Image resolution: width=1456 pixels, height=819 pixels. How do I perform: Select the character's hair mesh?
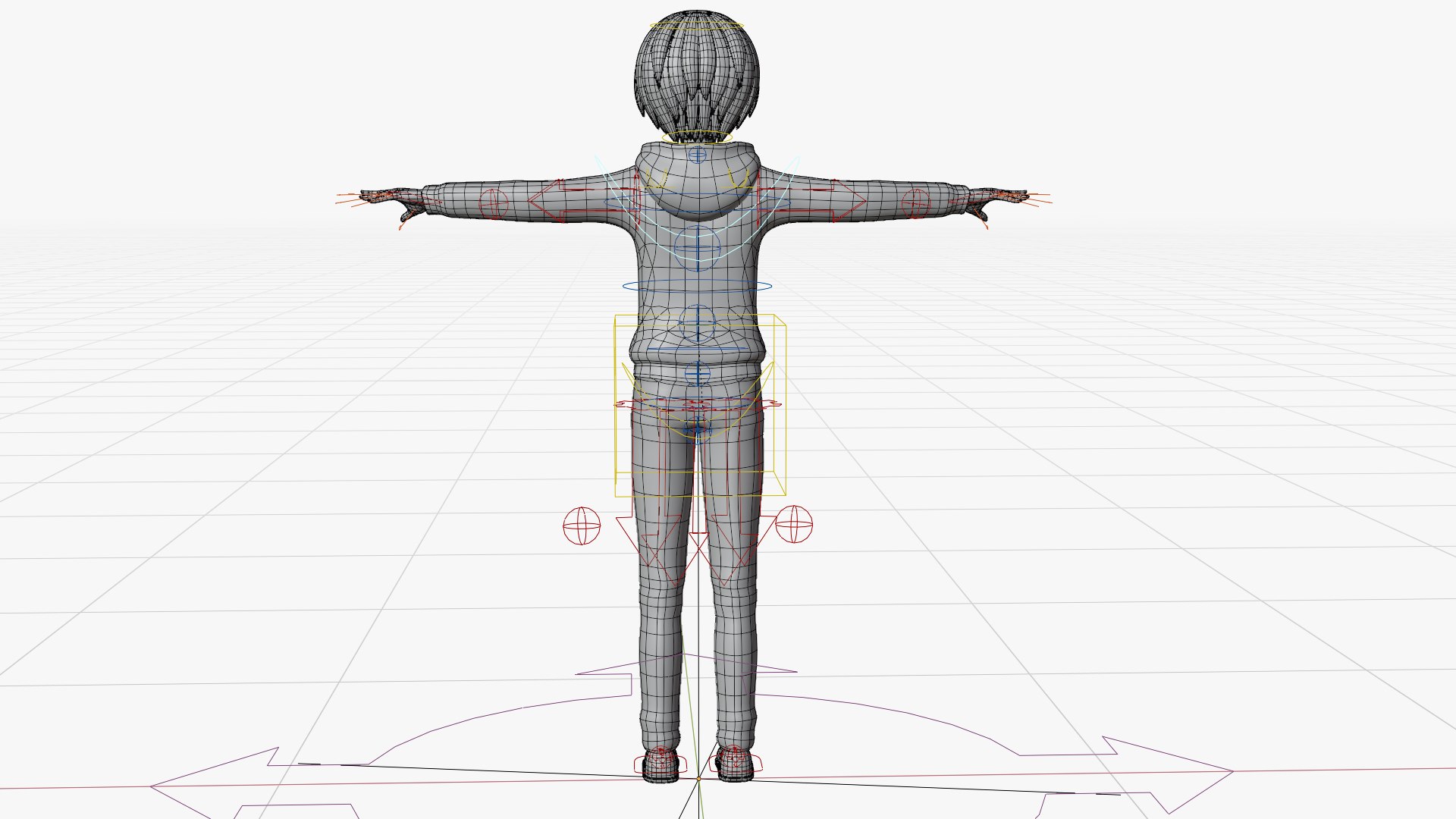click(696, 76)
